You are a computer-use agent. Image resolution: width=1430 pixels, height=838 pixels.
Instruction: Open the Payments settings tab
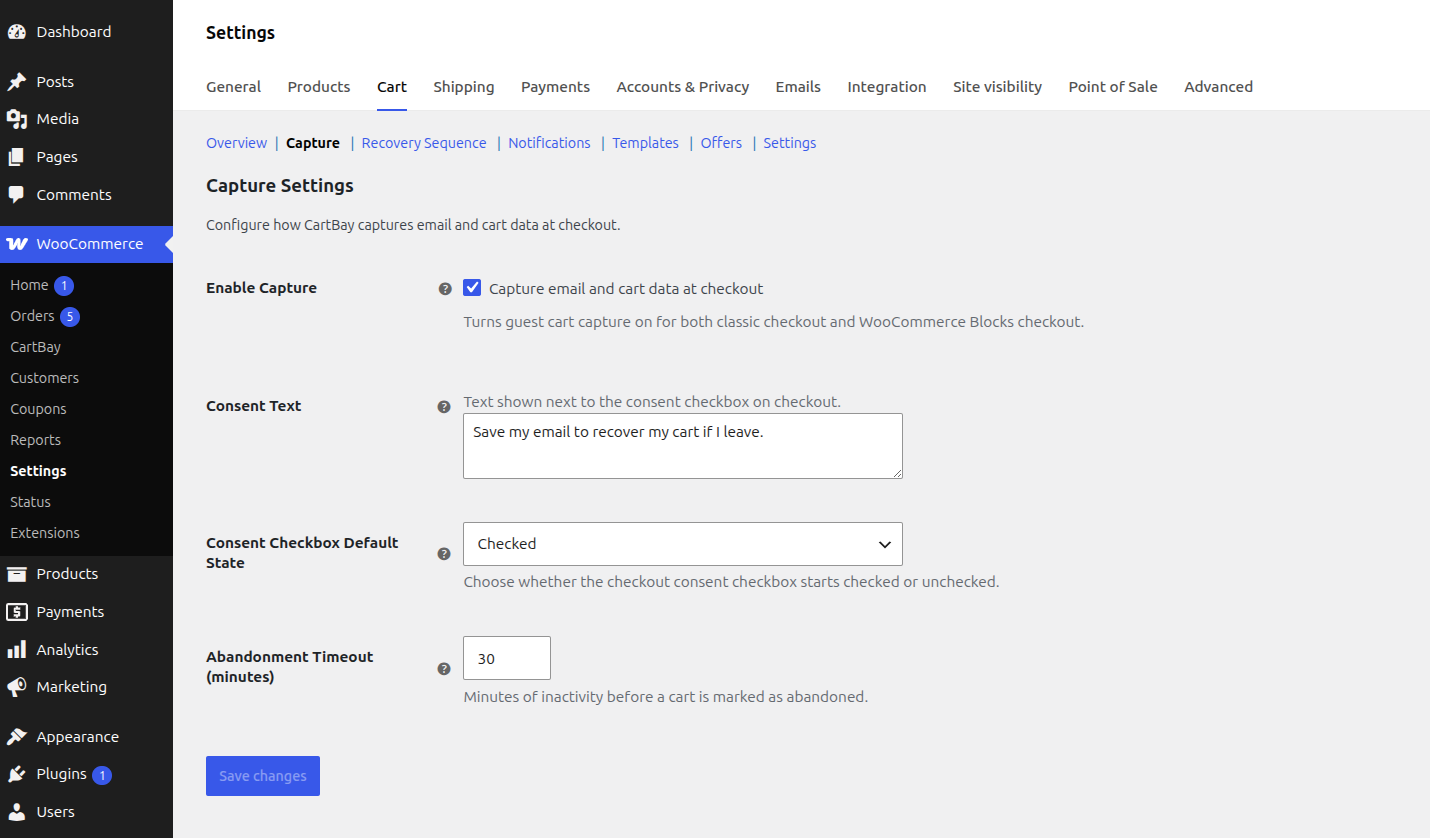(x=555, y=87)
